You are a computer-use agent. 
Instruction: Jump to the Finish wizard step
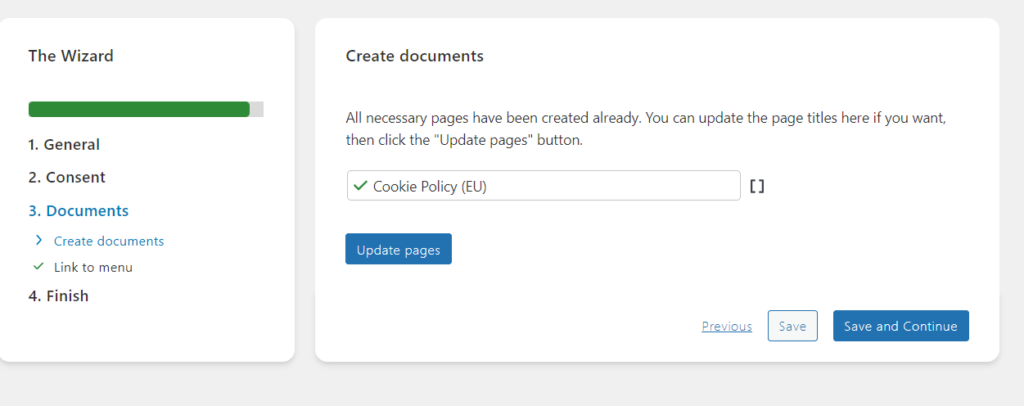pyautogui.click(x=58, y=296)
